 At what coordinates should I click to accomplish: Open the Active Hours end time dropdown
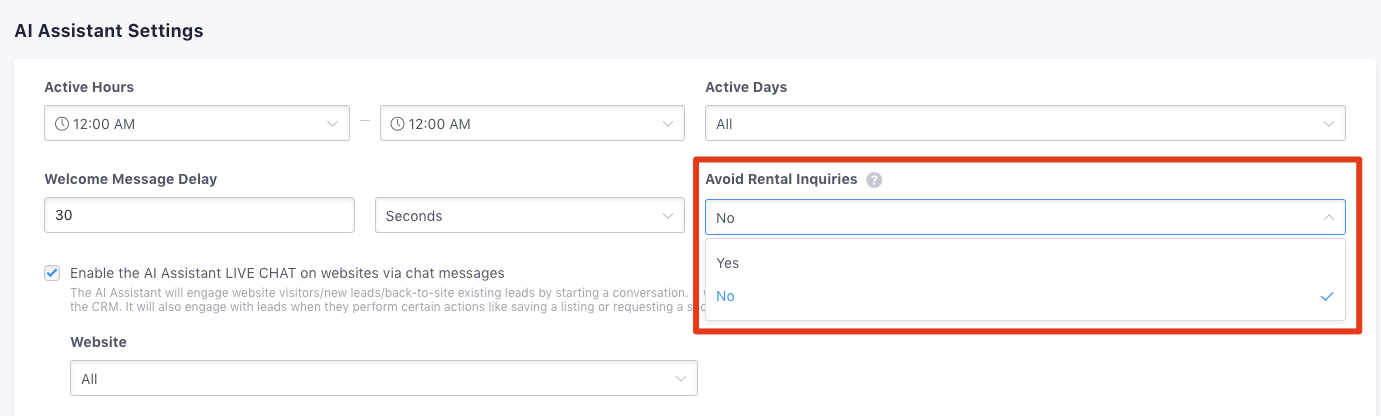pyautogui.click(x=531, y=124)
